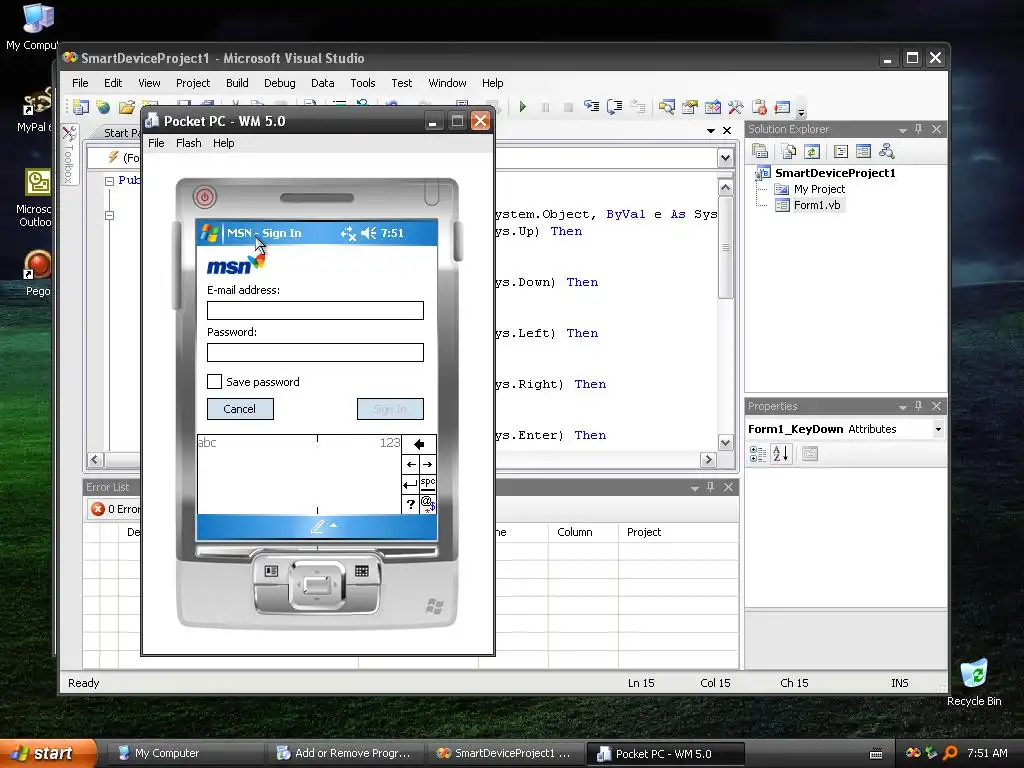Click the Sign In button on MSN screen
Screen dimensions: 1024x768
pos(390,409)
